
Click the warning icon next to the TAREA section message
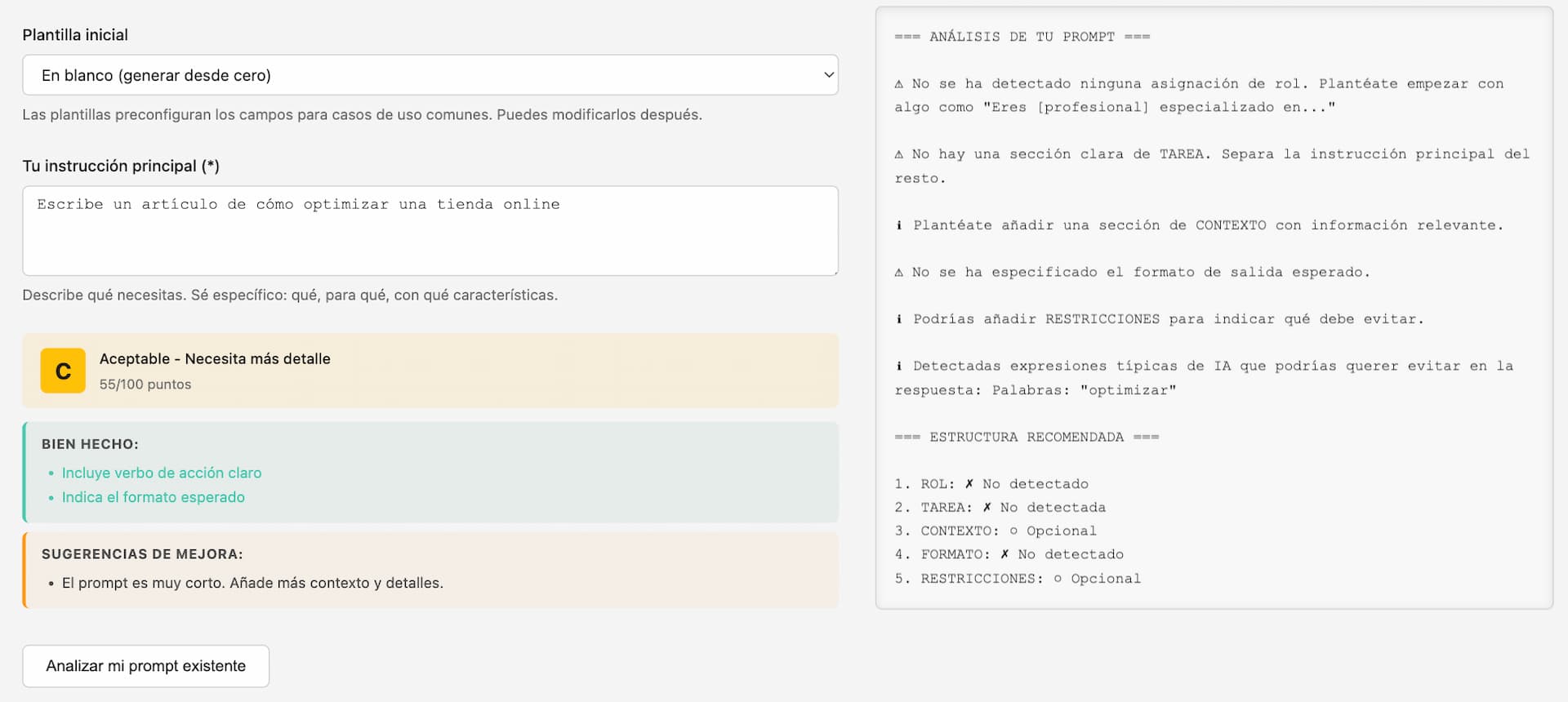tap(899, 154)
